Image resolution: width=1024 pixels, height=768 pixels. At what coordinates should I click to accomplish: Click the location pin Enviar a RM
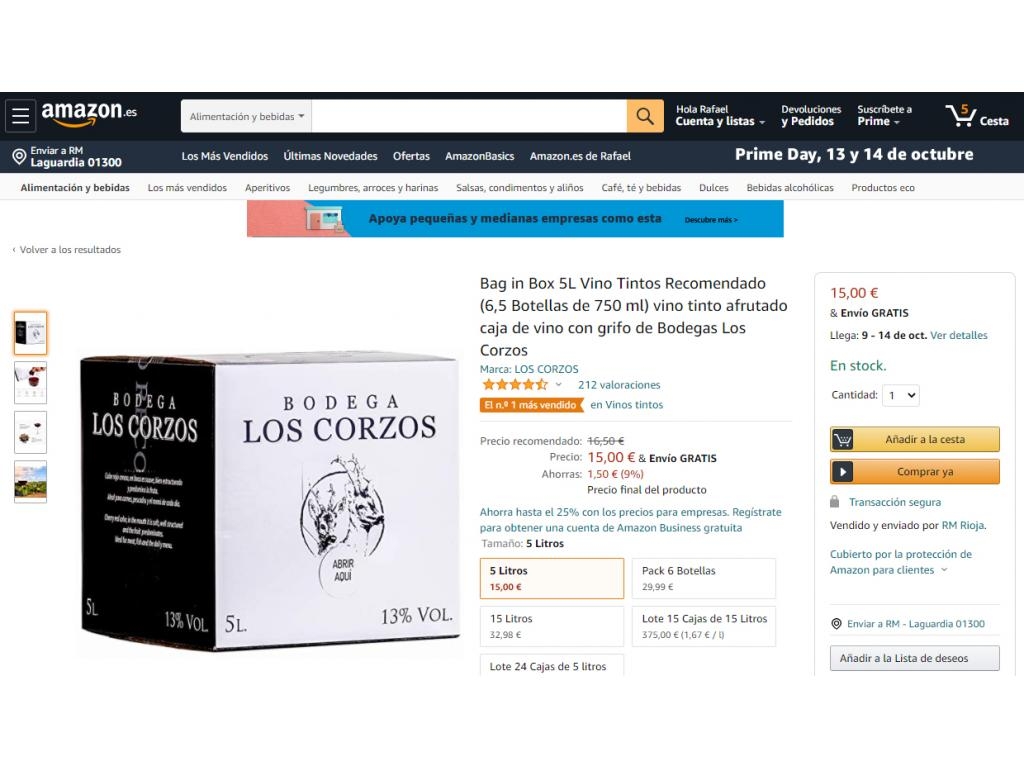[20, 157]
